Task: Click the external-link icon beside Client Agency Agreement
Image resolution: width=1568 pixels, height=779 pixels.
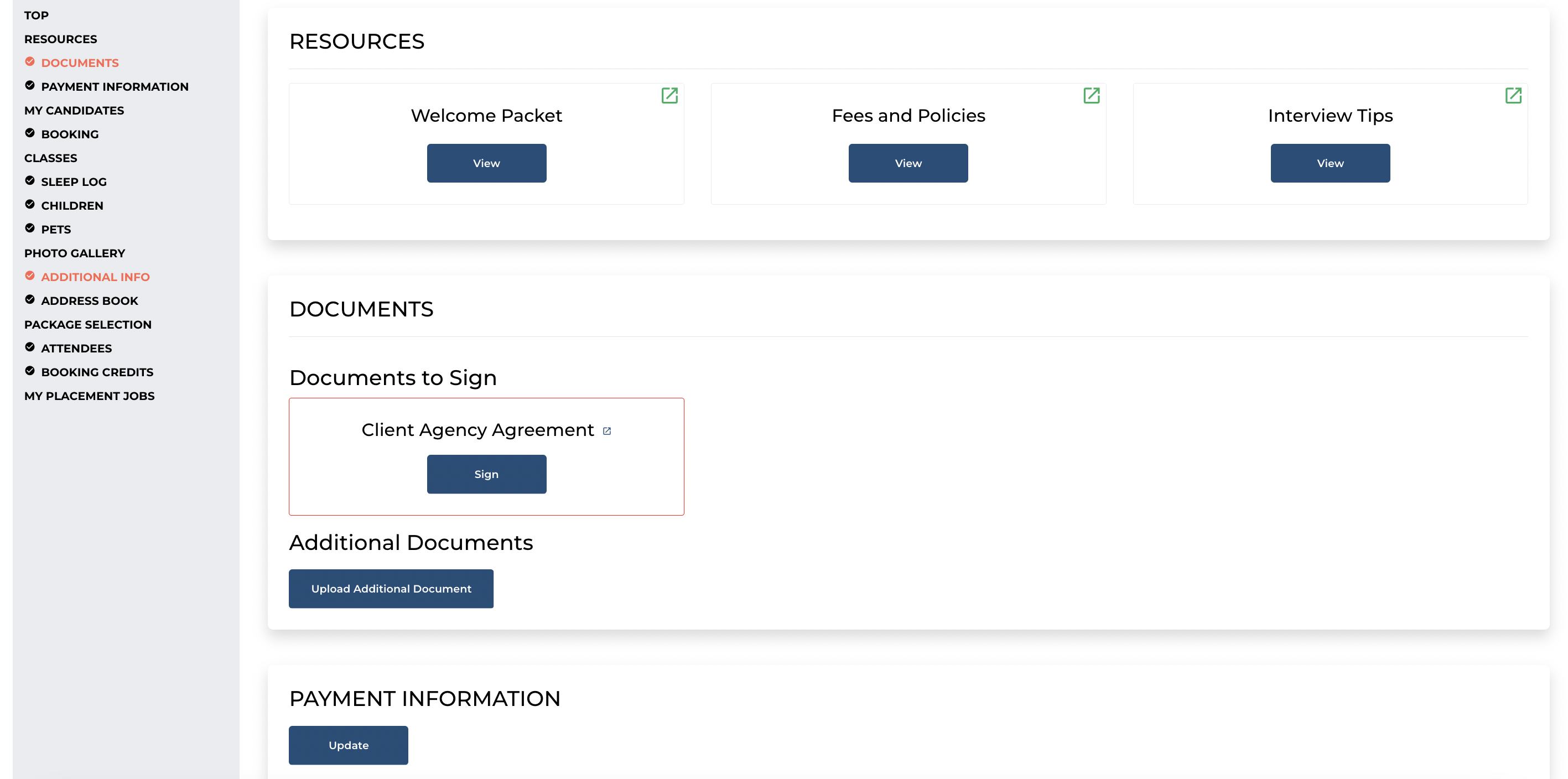Action: click(607, 430)
